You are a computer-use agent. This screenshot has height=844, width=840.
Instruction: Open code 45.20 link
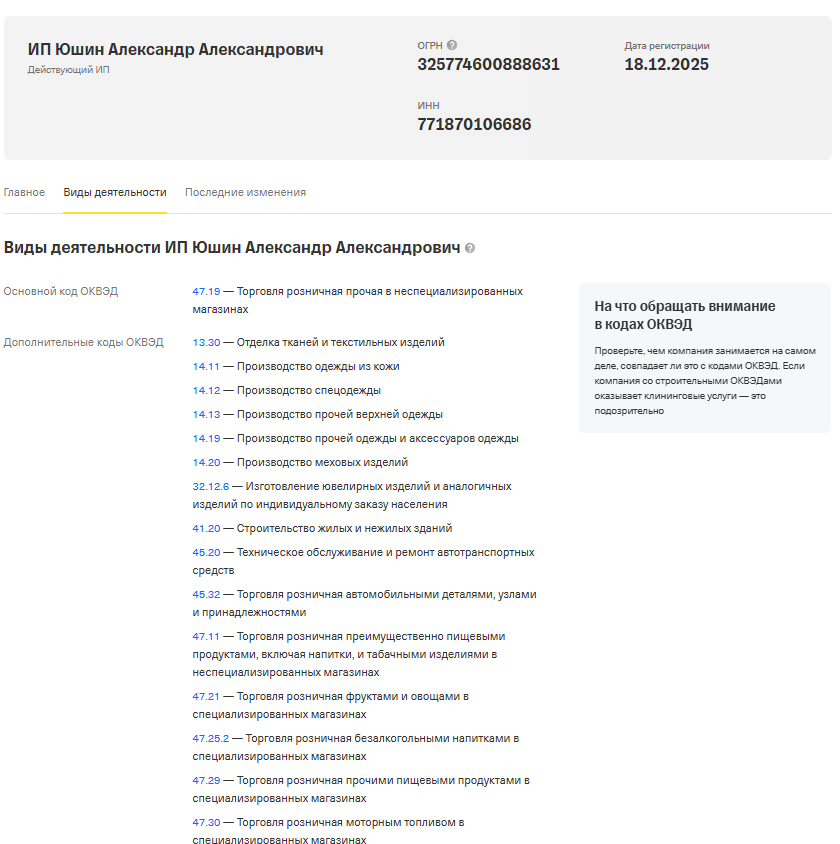coord(206,552)
